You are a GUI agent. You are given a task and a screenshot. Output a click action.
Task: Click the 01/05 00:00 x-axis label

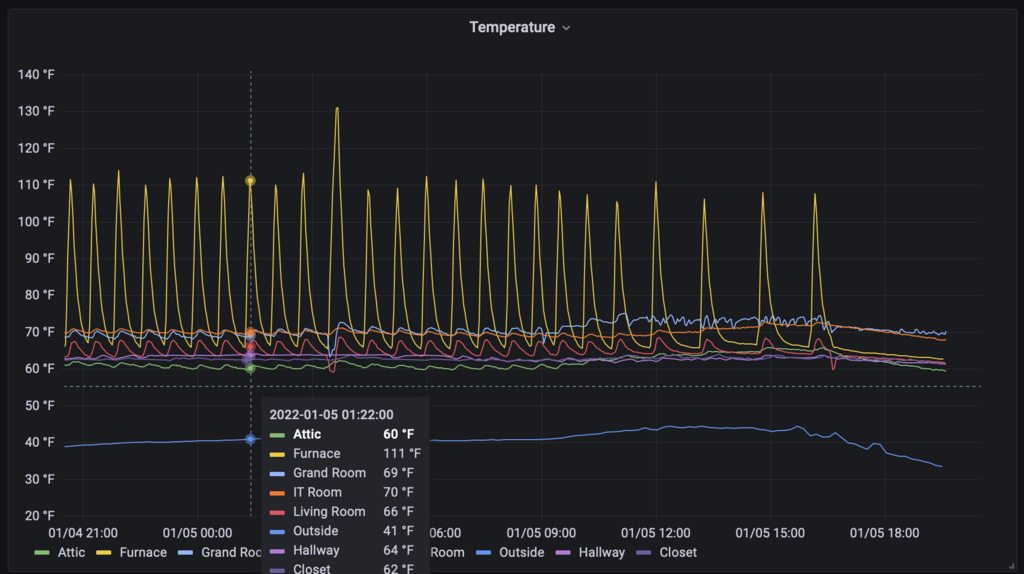pos(197,533)
